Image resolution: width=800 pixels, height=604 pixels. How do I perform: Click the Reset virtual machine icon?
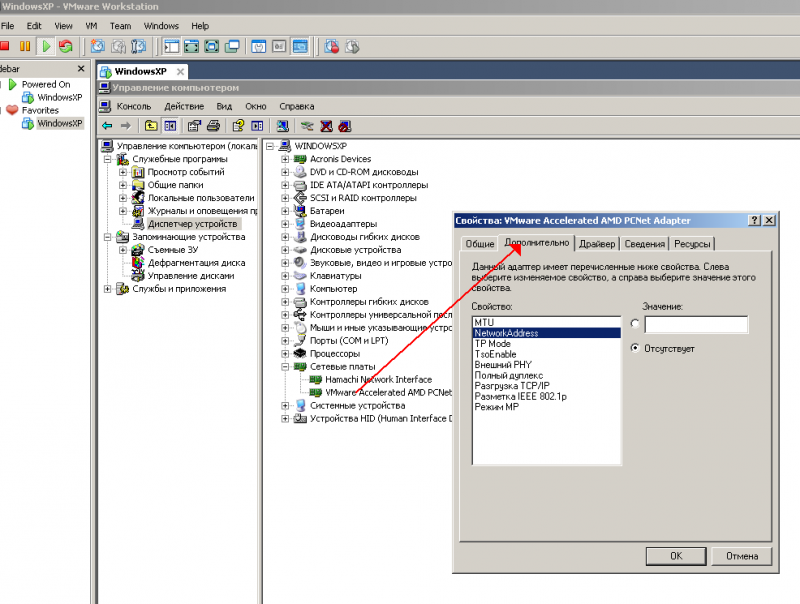point(66,46)
